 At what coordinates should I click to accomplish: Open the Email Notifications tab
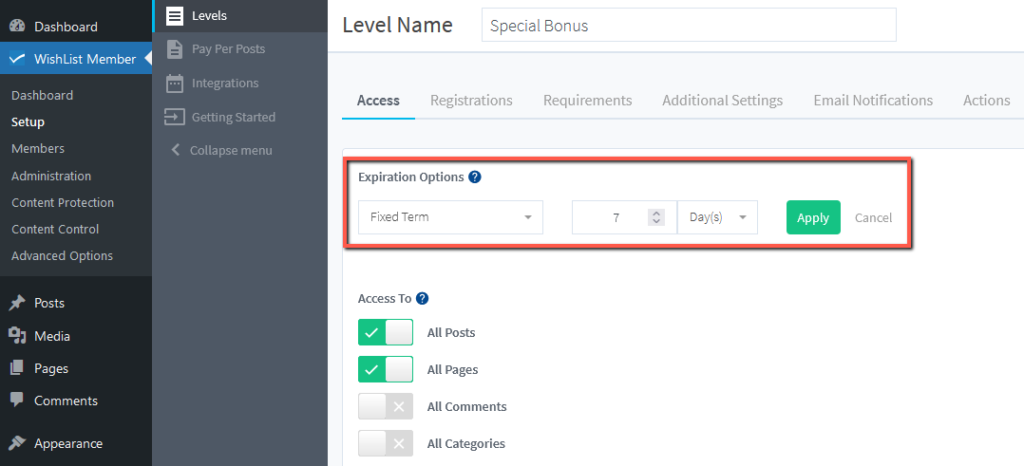[x=873, y=101]
